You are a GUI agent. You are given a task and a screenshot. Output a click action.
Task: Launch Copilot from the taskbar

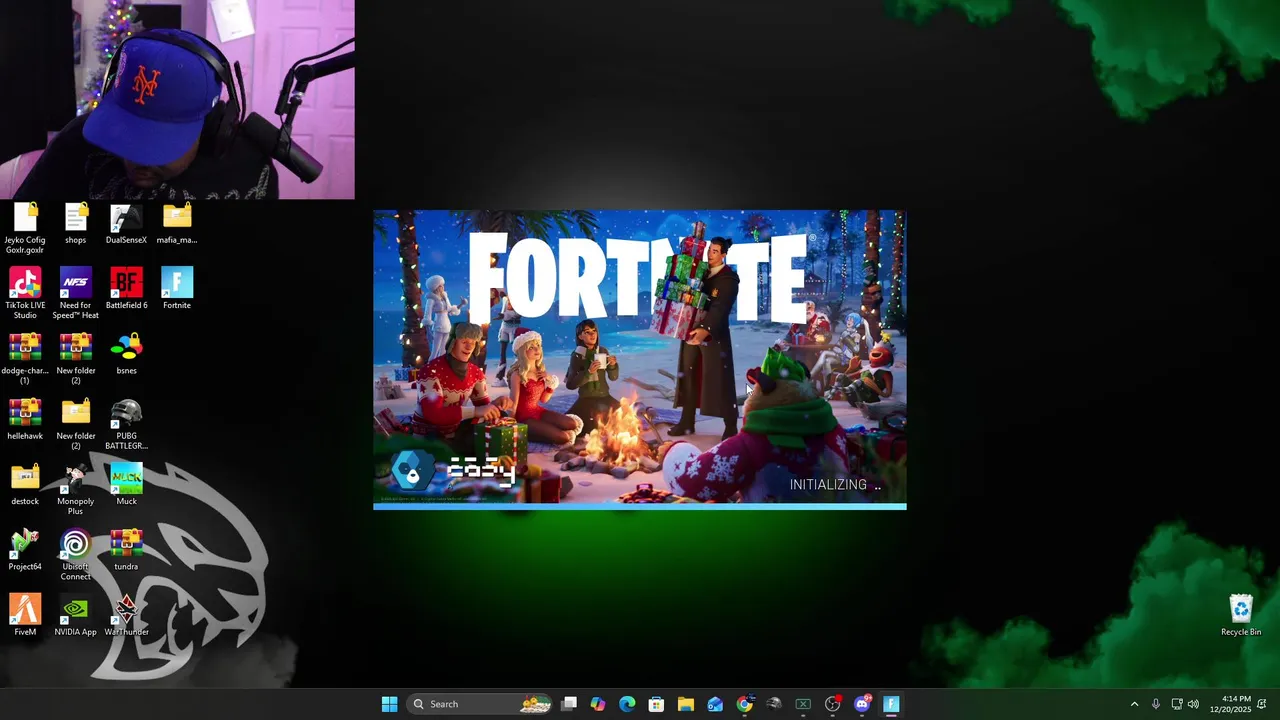(x=598, y=704)
